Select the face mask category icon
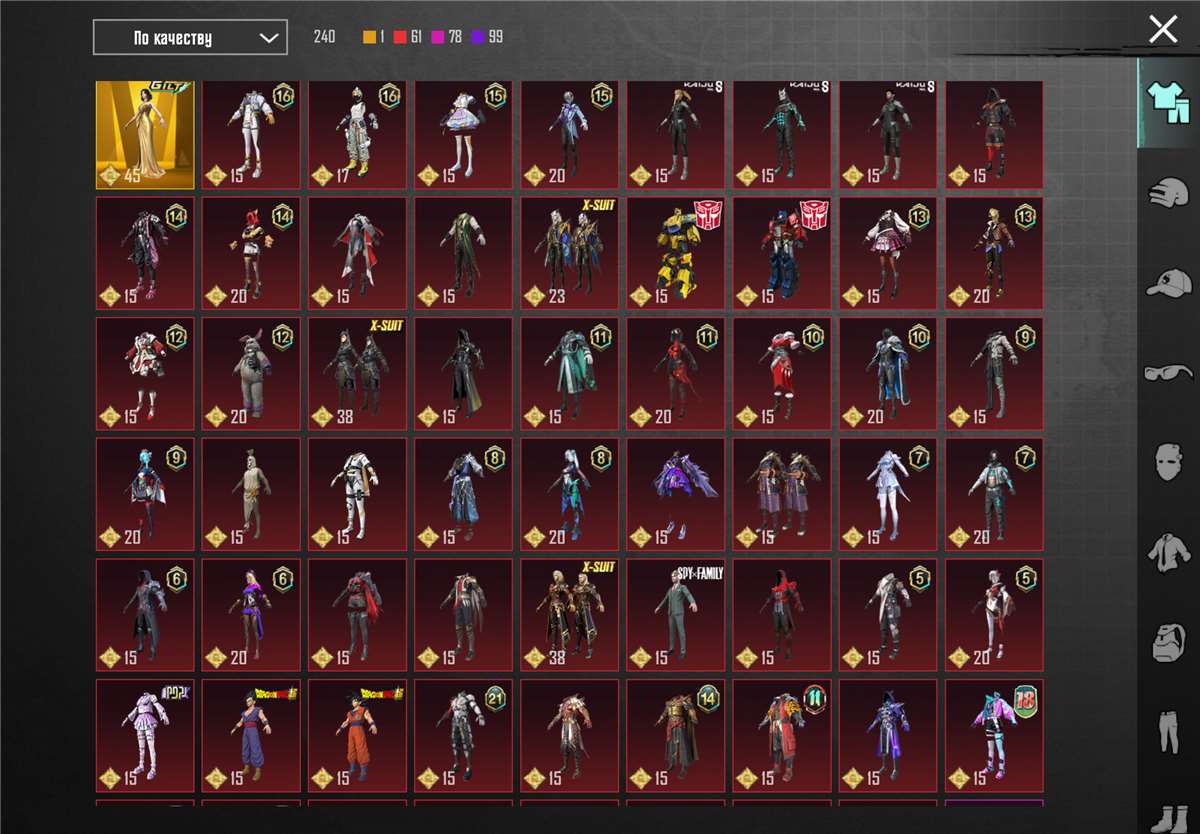This screenshot has height=834, width=1200. click(1166, 463)
